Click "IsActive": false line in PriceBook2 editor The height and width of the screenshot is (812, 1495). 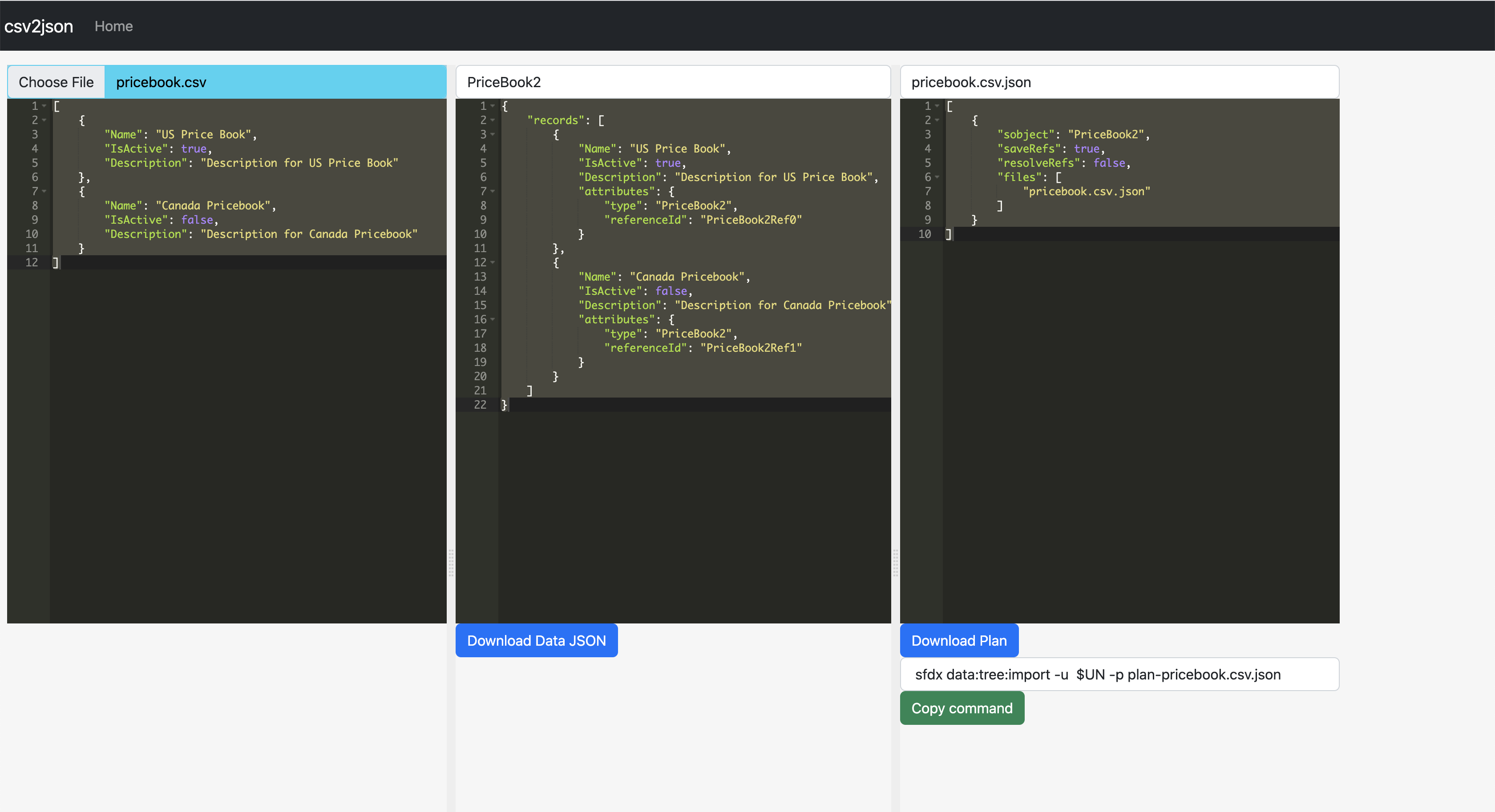point(635,291)
